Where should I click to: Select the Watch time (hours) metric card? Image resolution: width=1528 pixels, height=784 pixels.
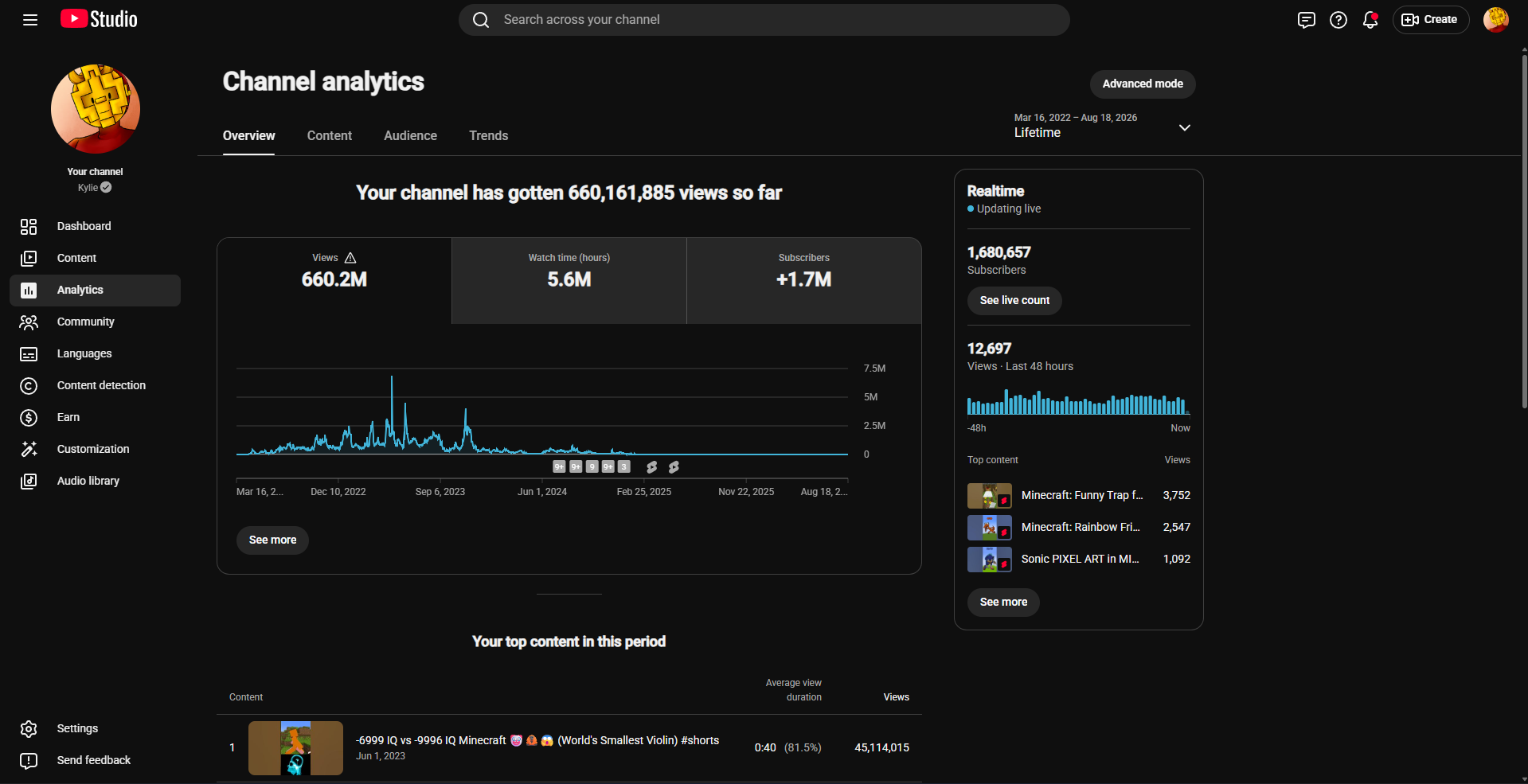pos(569,280)
